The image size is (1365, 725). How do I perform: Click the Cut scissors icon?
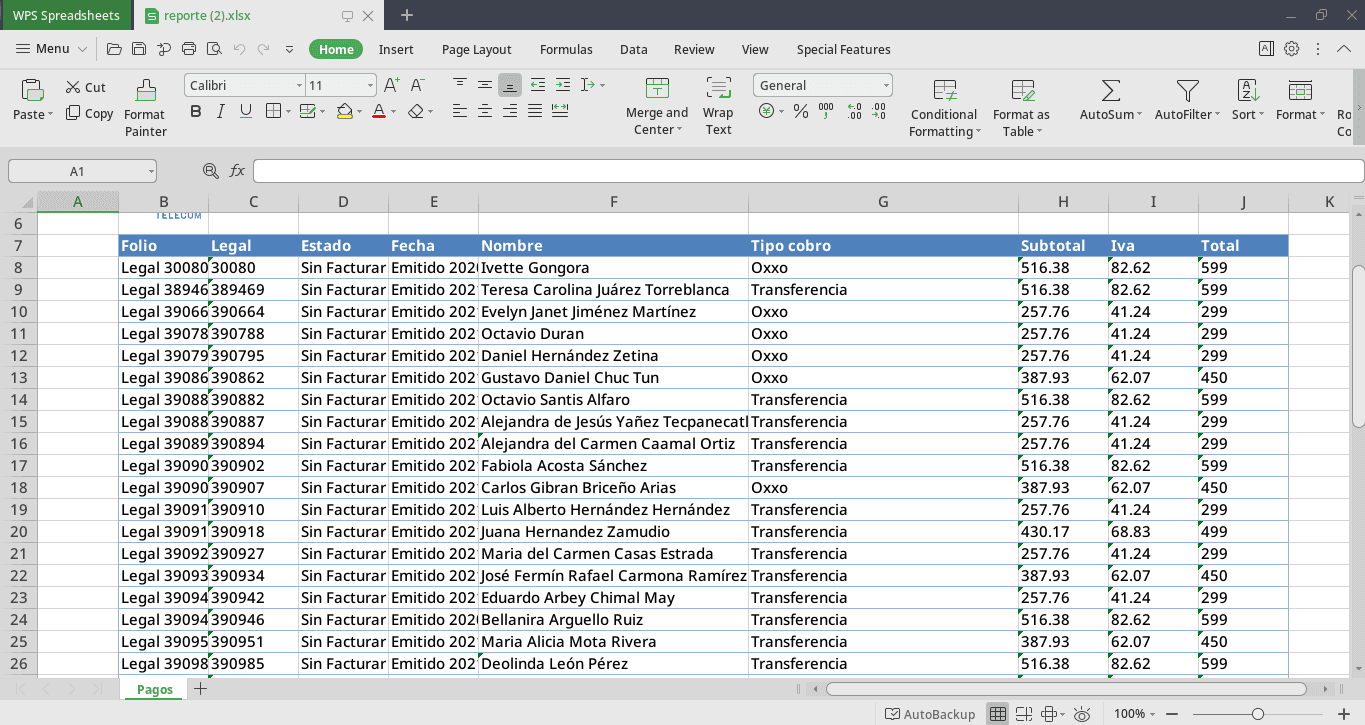click(x=73, y=87)
